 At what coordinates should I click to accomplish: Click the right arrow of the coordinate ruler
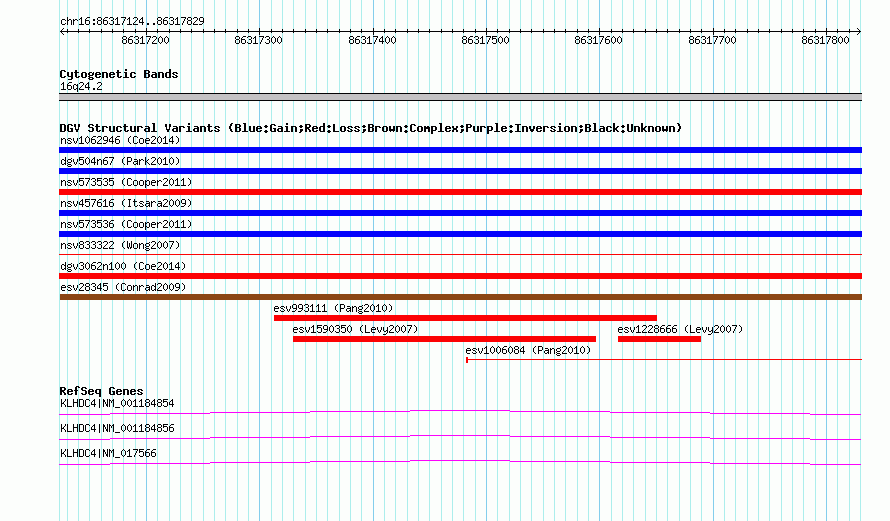(x=859, y=32)
